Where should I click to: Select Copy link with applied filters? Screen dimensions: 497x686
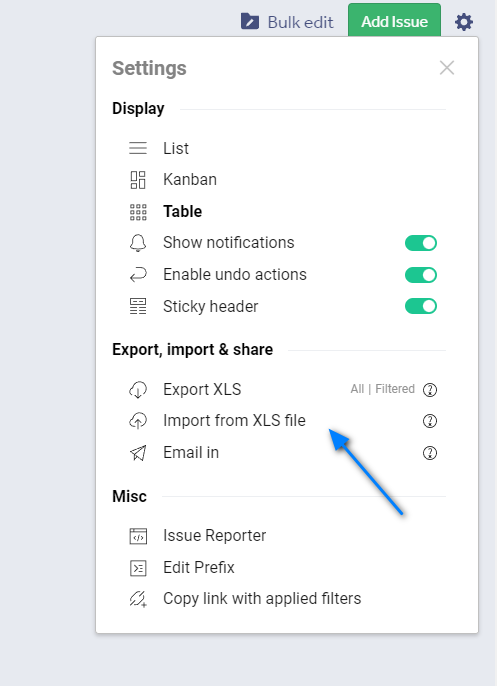[262, 598]
